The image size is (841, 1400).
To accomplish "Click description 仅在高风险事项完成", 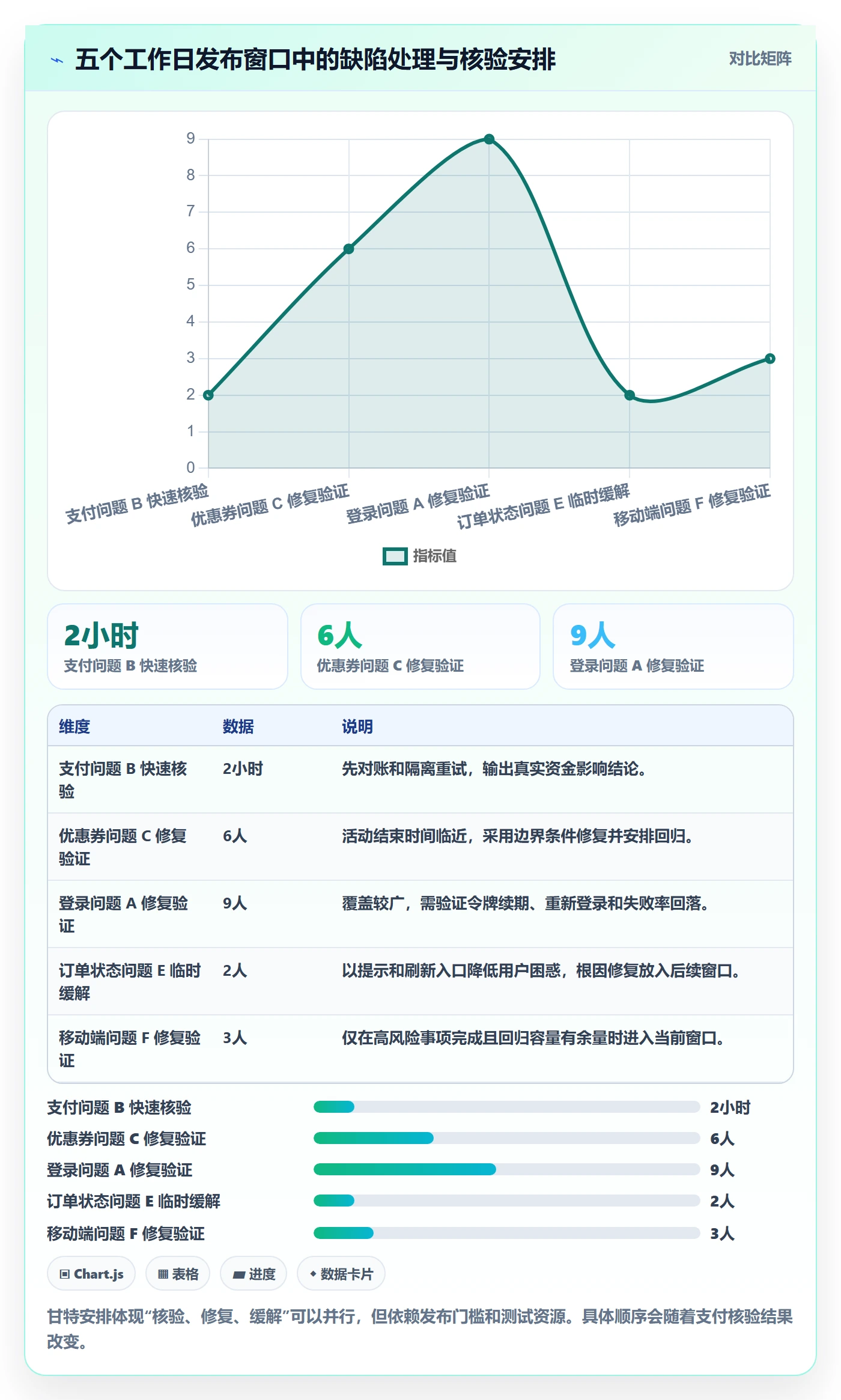I will [533, 1038].
